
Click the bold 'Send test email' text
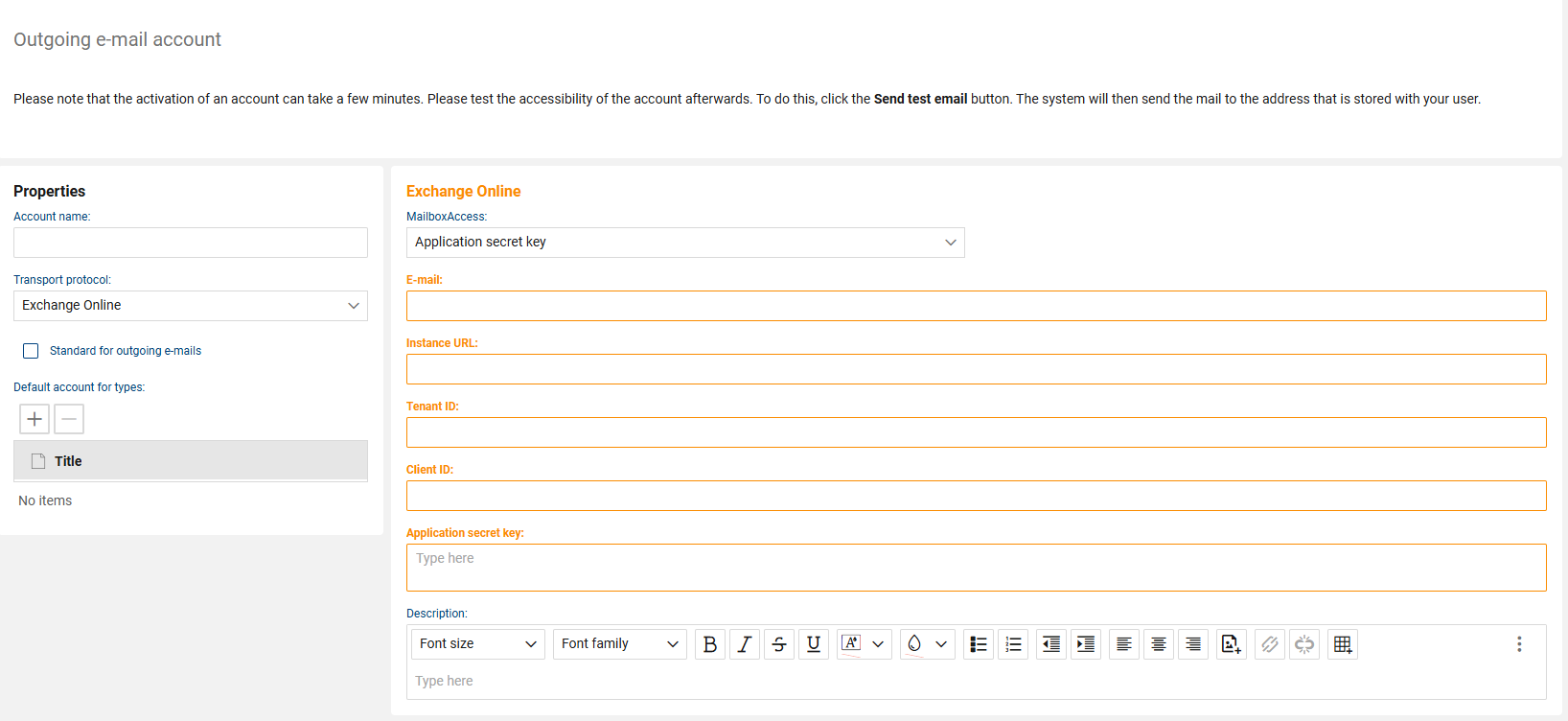920,99
